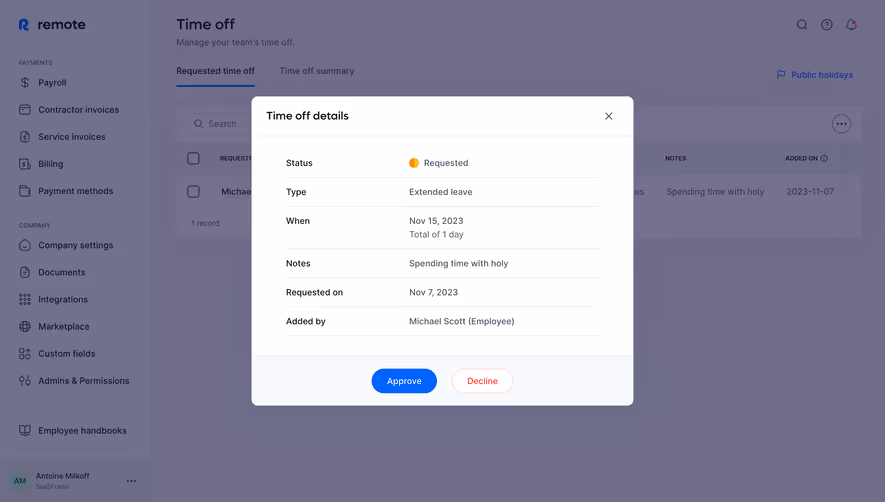
Task: Open Billing in the sidebar
Action: pos(50,164)
